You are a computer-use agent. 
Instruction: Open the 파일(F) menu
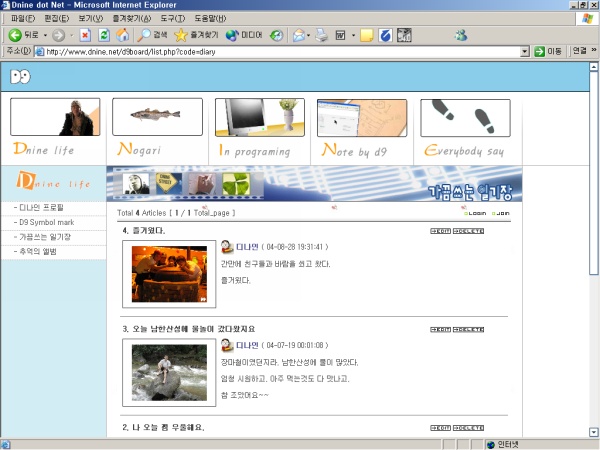click(23, 18)
